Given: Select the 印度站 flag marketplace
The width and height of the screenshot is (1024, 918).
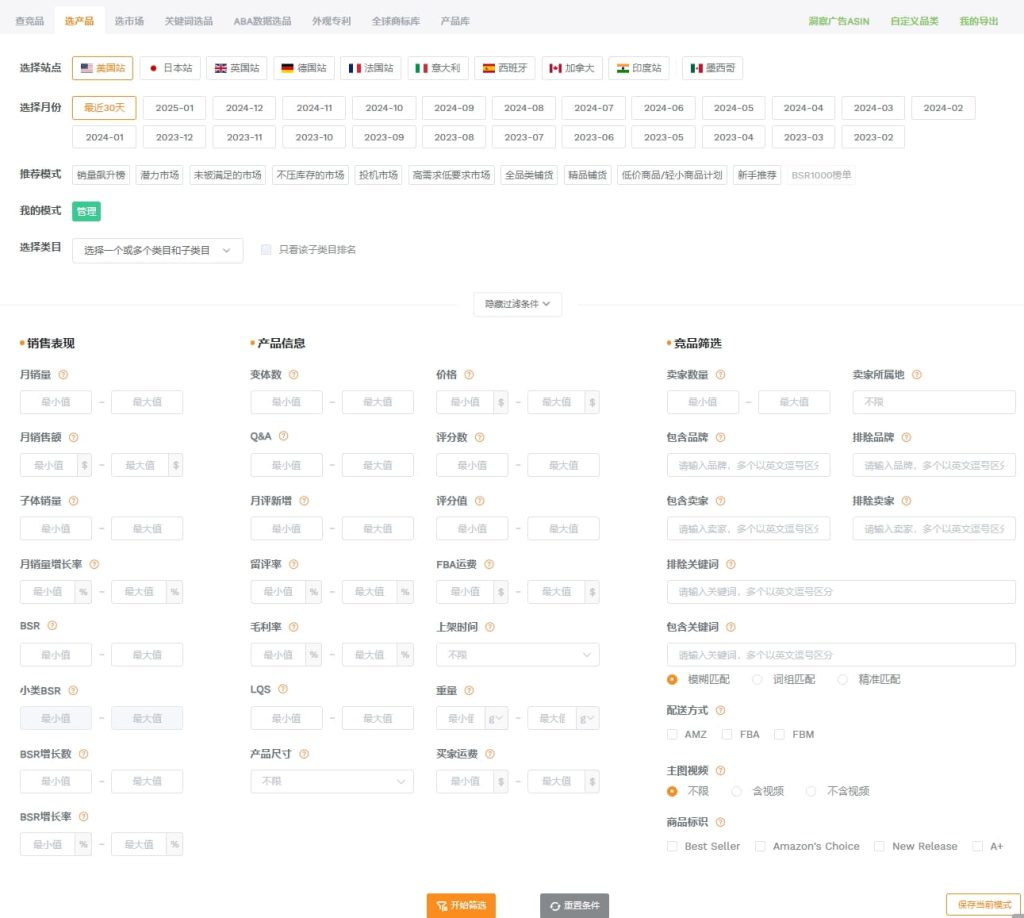Looking at the screenshot, I should [x=636, y=68].
